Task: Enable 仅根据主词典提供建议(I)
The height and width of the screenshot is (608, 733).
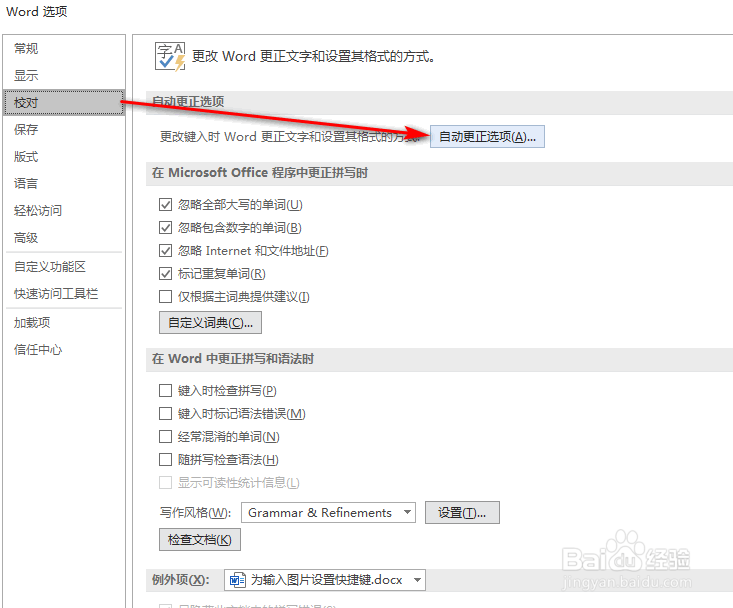Action: pos(165,297)
